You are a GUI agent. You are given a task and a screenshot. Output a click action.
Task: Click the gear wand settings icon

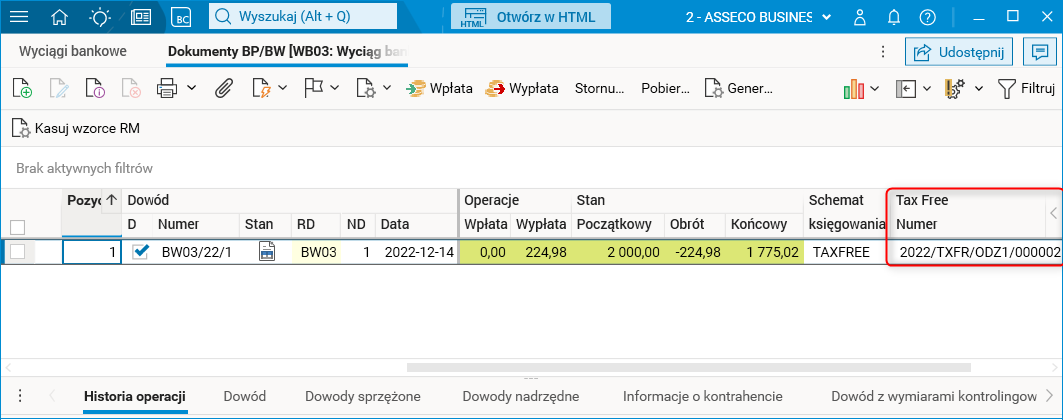(956, 88)
